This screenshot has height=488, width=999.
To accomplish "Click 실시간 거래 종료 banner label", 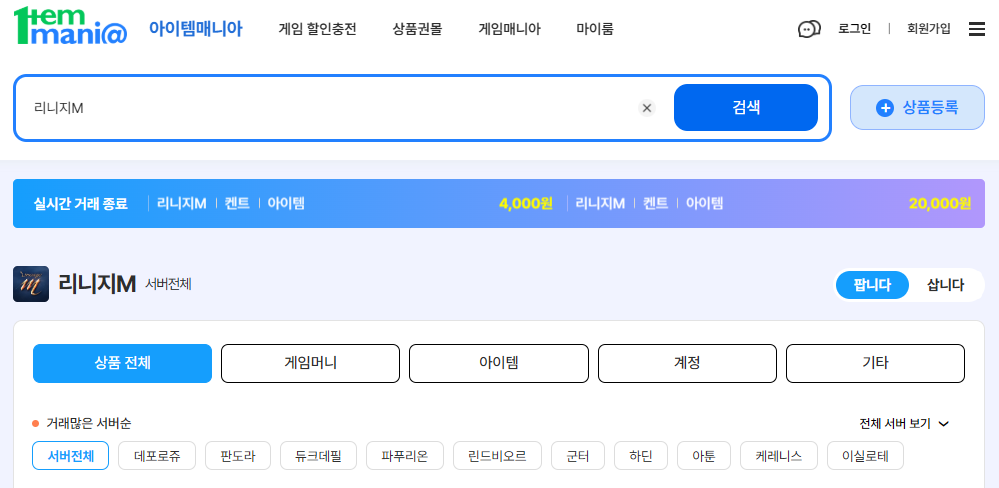I will pyautogui.click(x=80, y=204).
